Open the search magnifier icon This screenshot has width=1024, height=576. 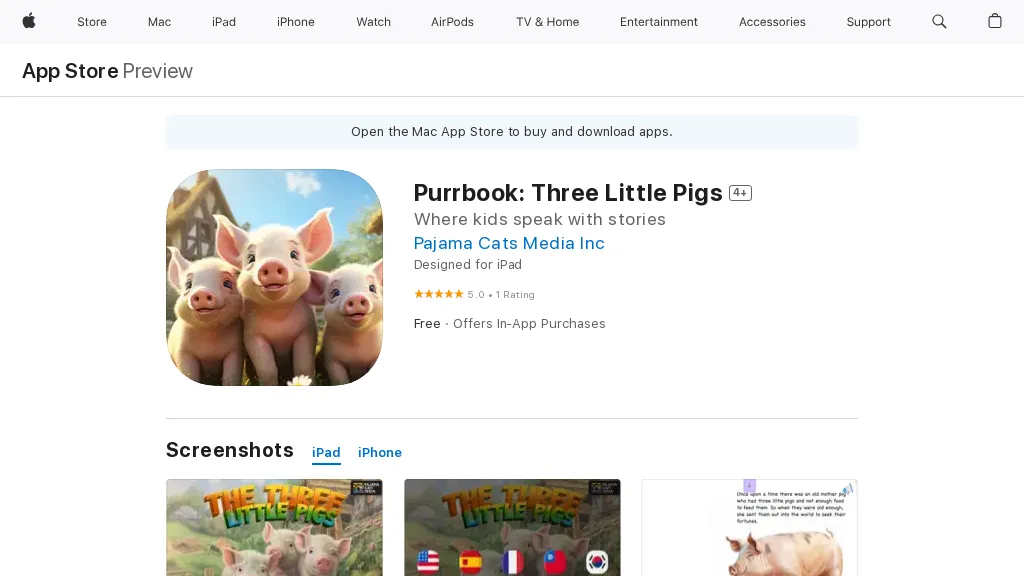(x=939, y=22)
